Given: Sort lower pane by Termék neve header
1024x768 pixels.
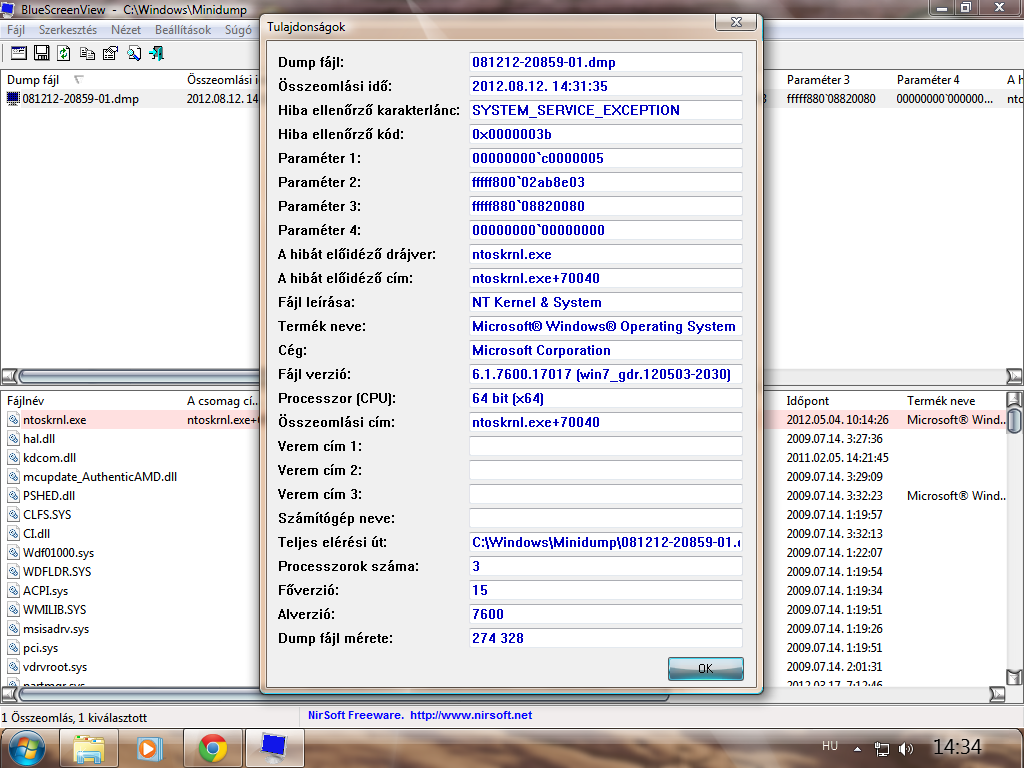Looking at the screenshot, I should [x=954, y=401].
